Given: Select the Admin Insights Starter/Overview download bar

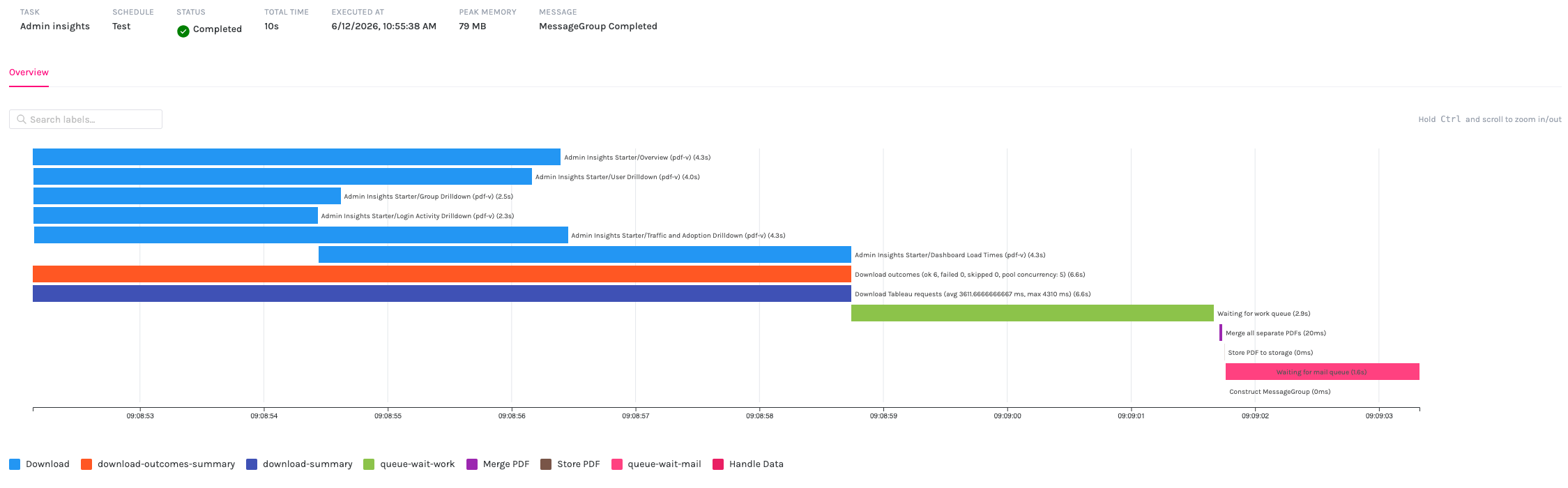Looking at the screenshot, I should [296, 157].
